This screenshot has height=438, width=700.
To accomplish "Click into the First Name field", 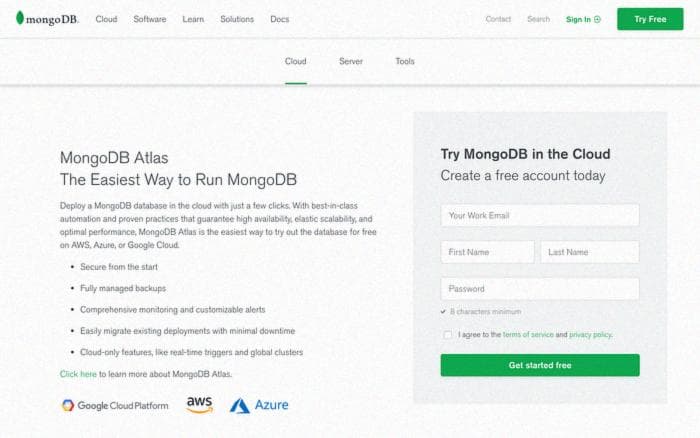I will pos(487,252).
